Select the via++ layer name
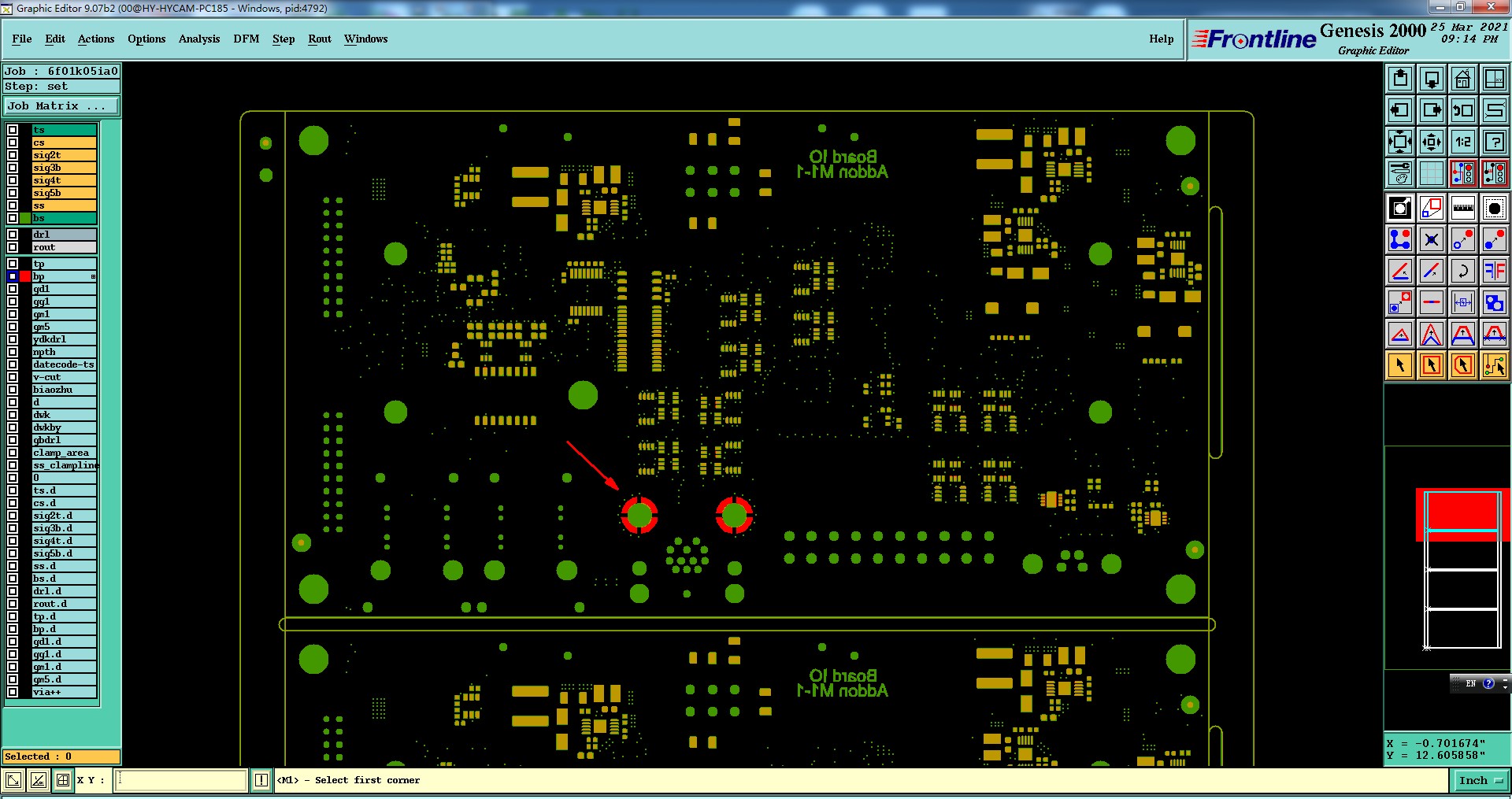1512x799 pixels. click(64, 692)
